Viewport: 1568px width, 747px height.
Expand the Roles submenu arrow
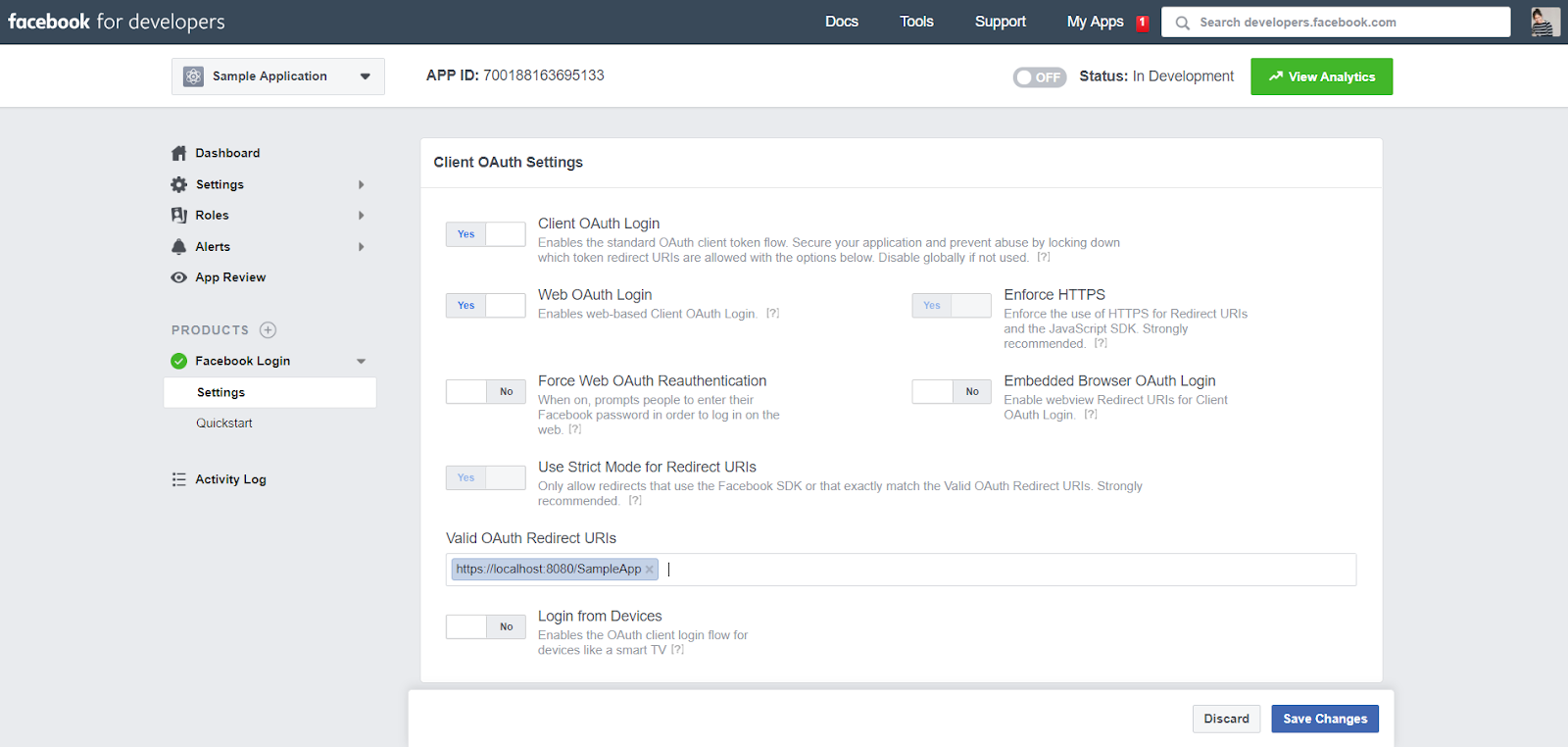[362, 216]
